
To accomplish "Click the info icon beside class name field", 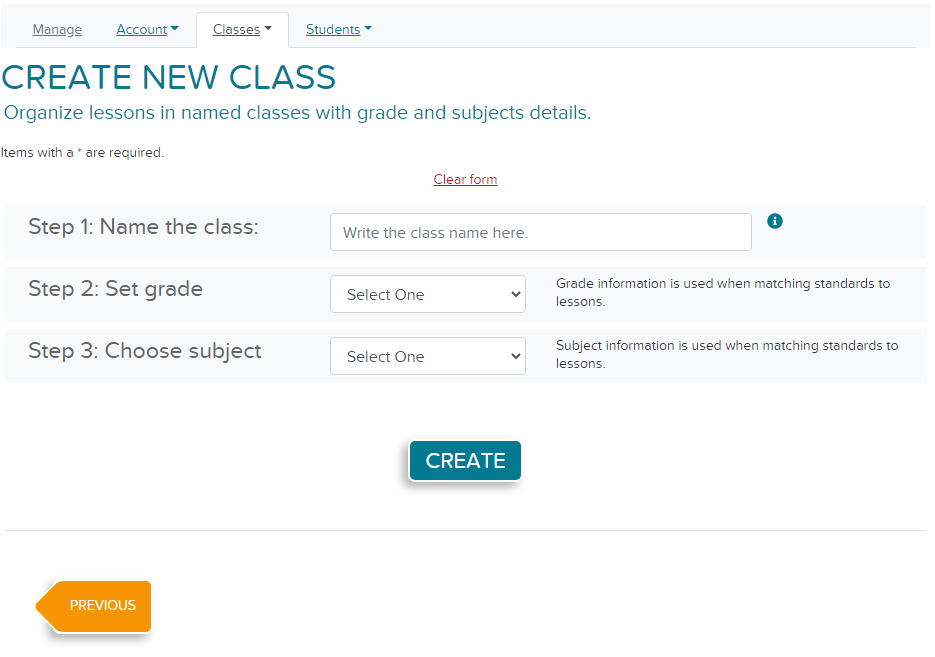I will click(x=774, y=221).
